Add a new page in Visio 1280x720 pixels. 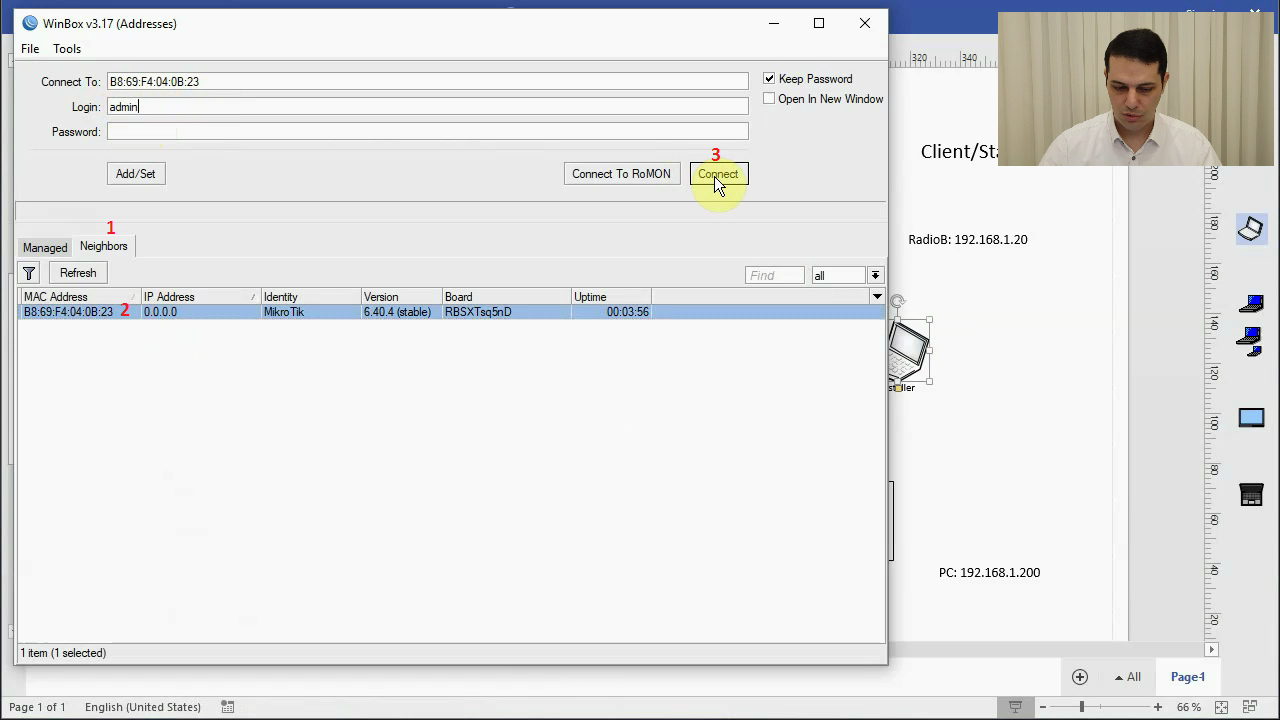click(1080, 677)
